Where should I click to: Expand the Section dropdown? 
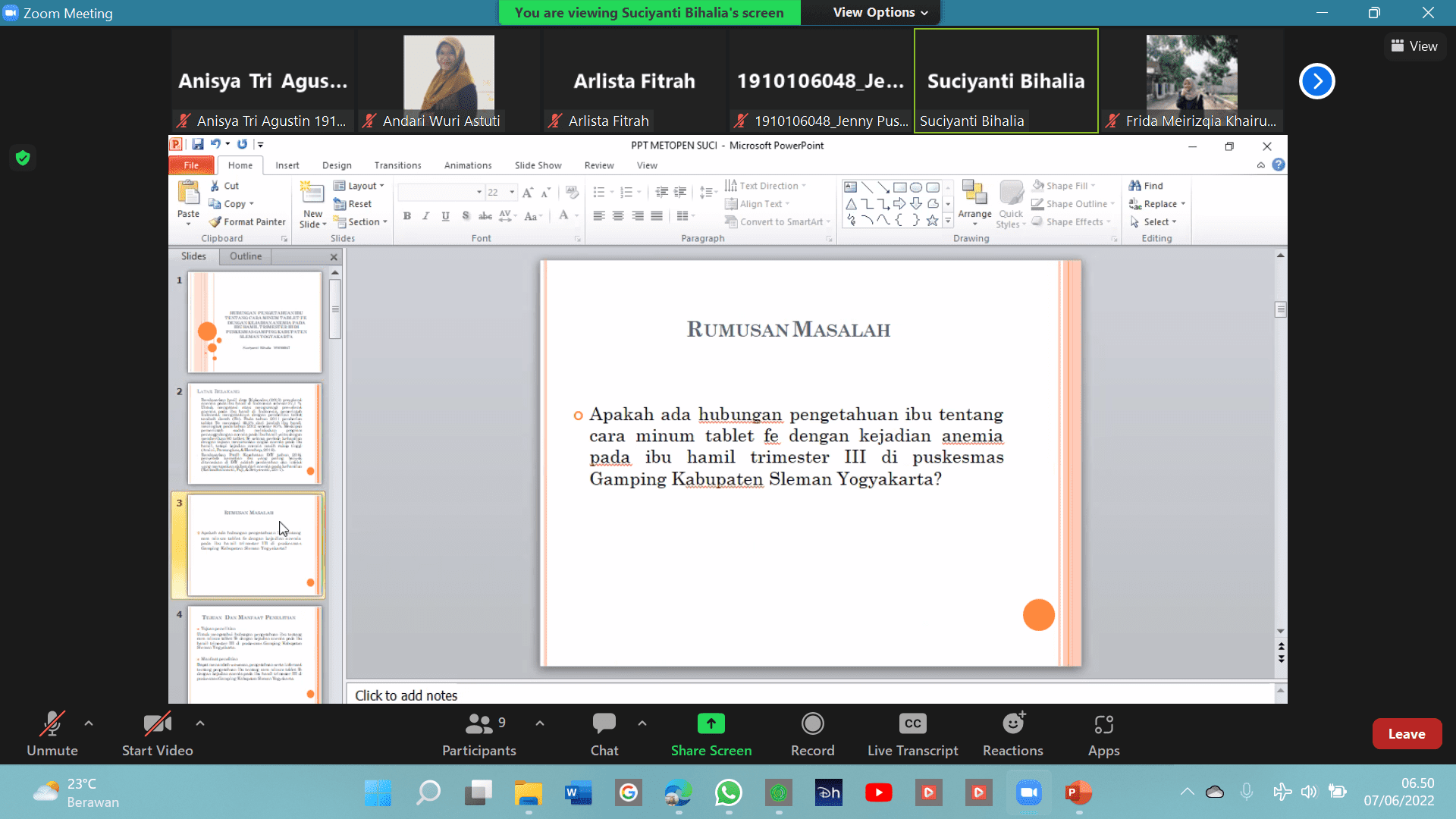(361, 222)
